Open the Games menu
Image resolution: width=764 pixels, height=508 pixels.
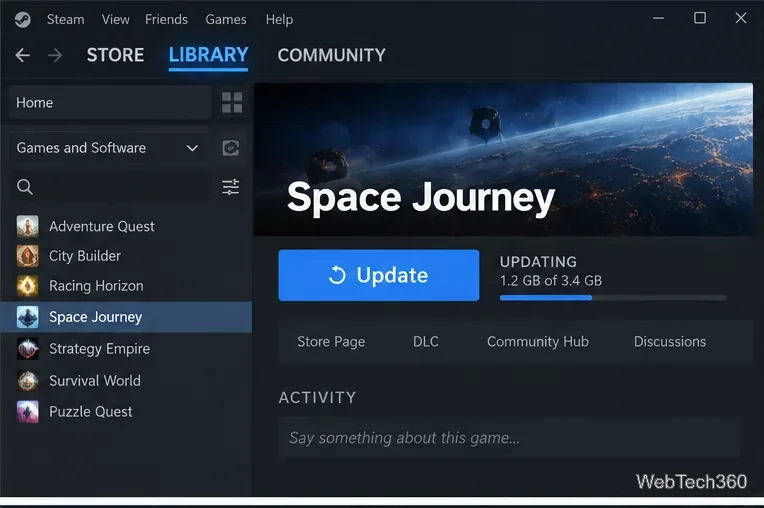226,19
